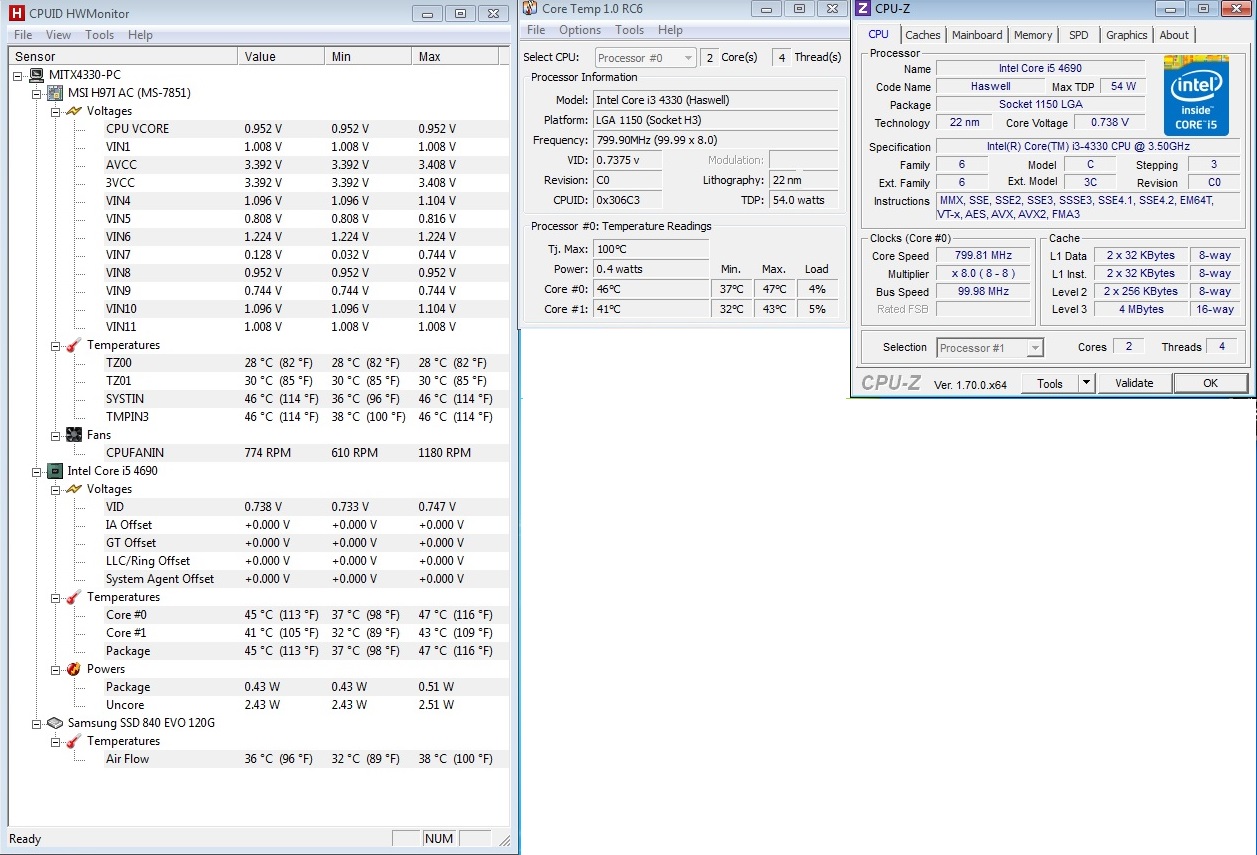Collapse the Samsung SSD 840 EVO node
This screenshot has height=855, width=1257.
tap(38, 723)
